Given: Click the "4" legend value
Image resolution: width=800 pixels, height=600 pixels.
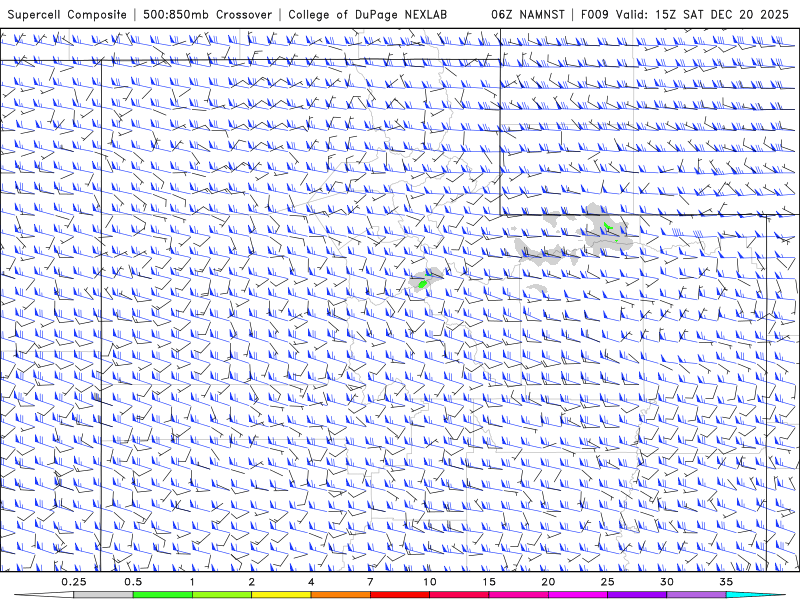Looking at the screenshot, I should tap(311, 582).
